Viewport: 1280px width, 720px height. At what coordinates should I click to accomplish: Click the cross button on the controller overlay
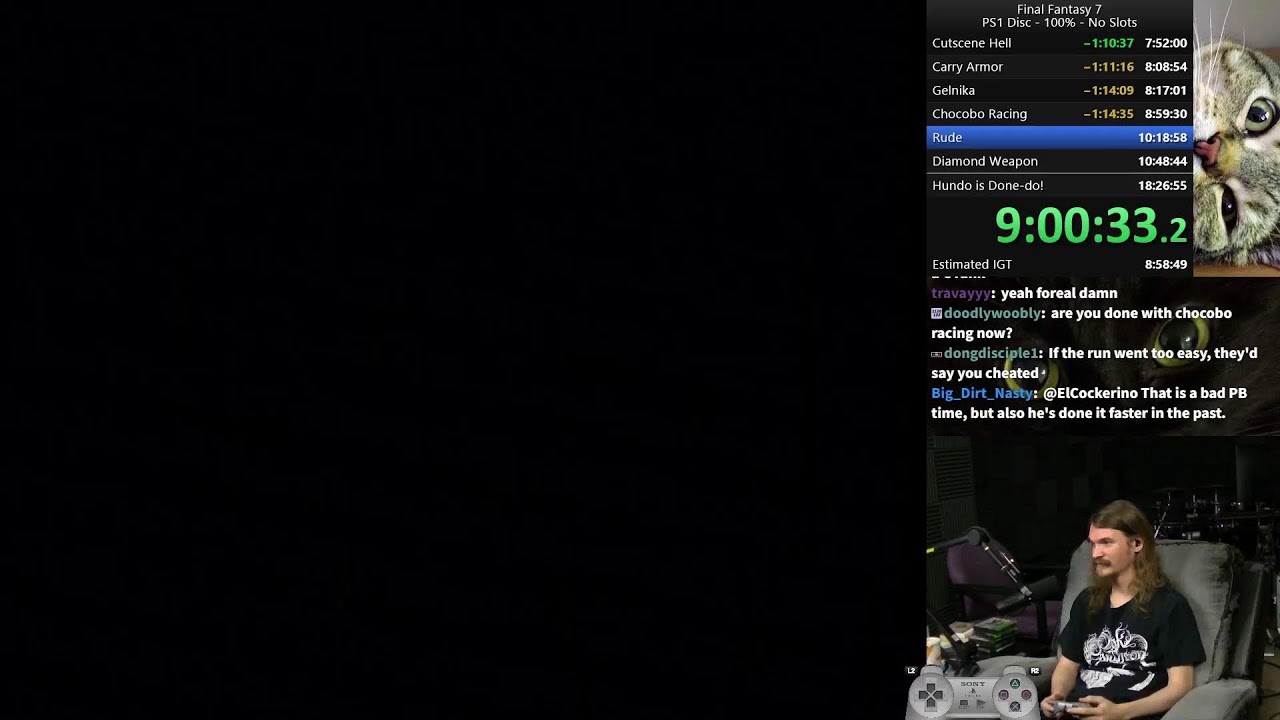coord(1015,706)
